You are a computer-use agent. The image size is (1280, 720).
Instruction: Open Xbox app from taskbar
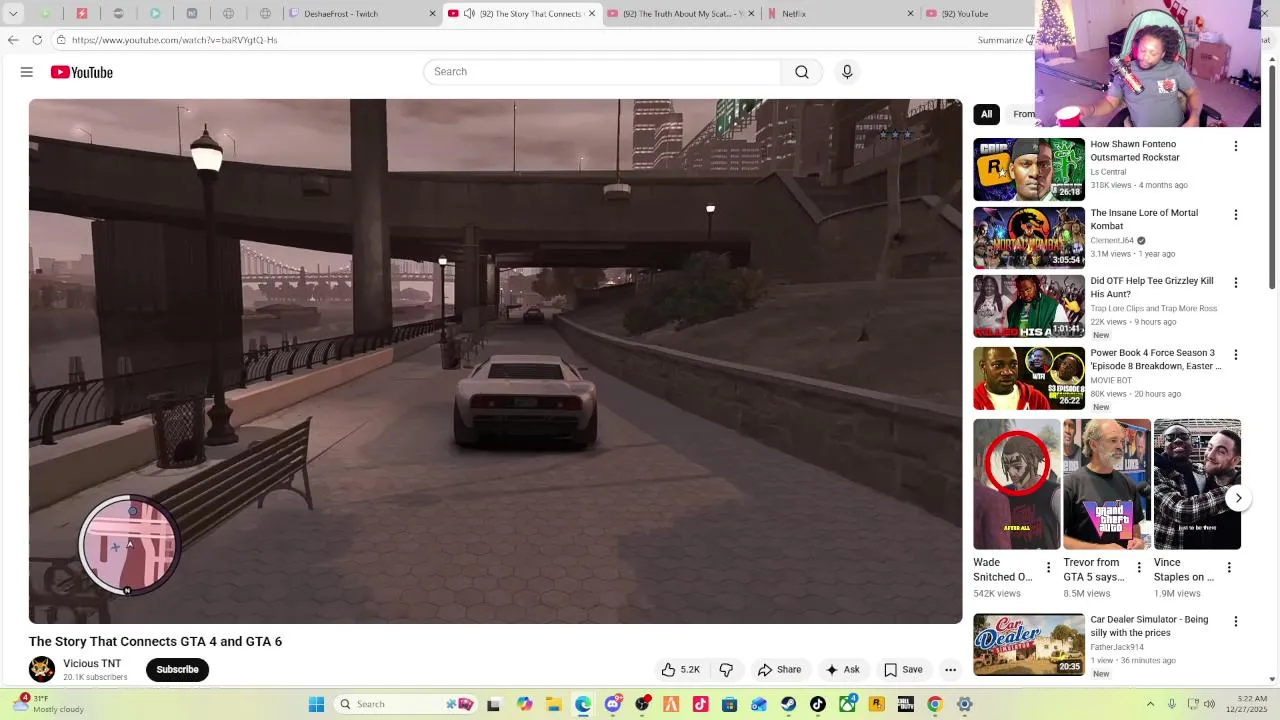[848, 704]
